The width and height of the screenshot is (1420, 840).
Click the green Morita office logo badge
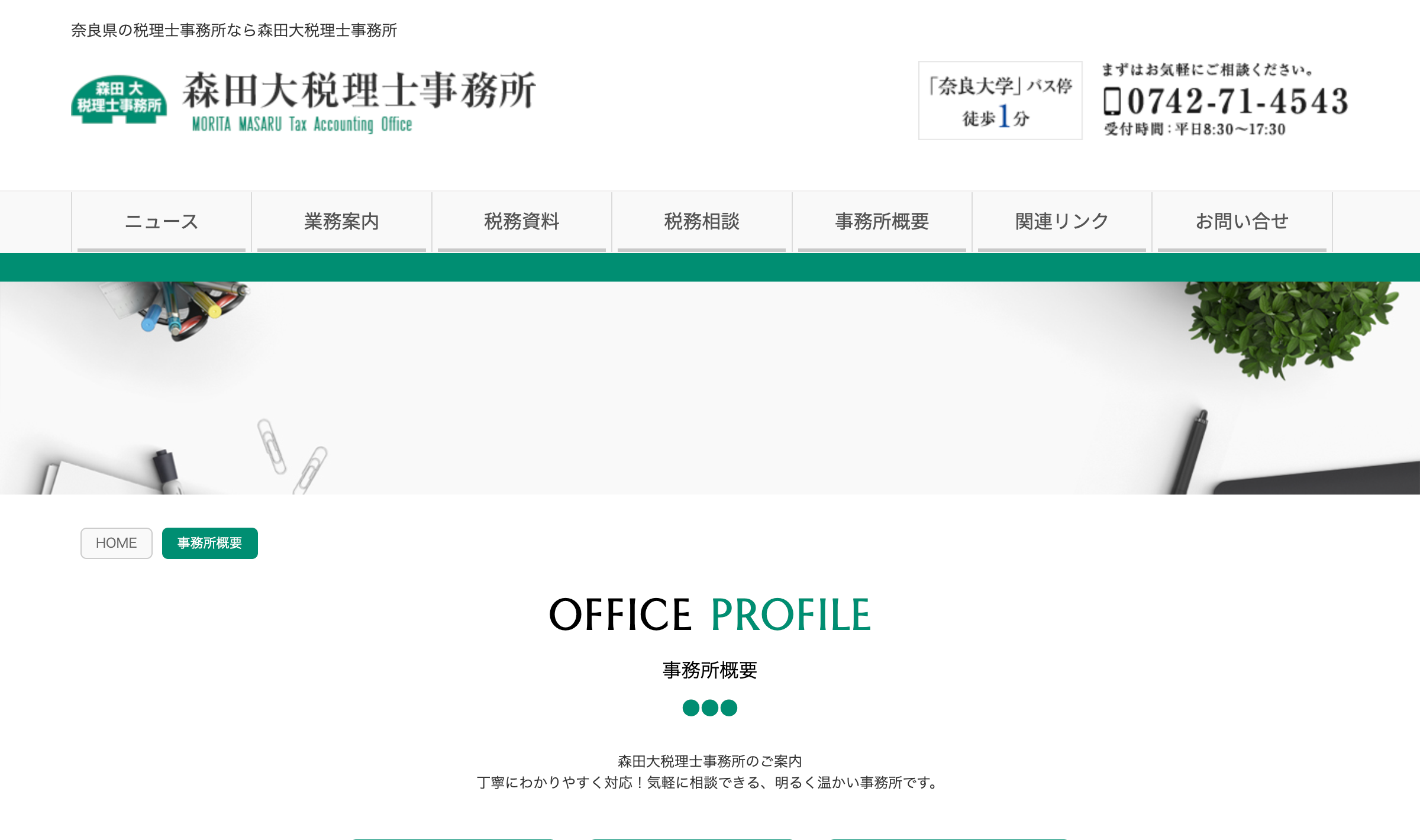click(x=119, y=99)
